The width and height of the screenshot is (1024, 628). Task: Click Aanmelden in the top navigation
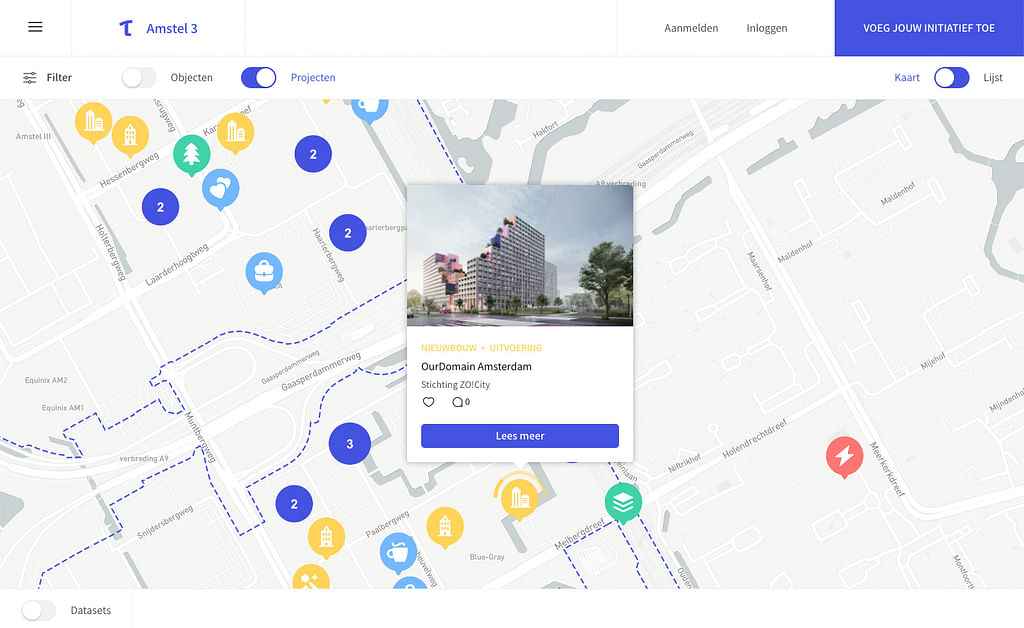(691, 28)
